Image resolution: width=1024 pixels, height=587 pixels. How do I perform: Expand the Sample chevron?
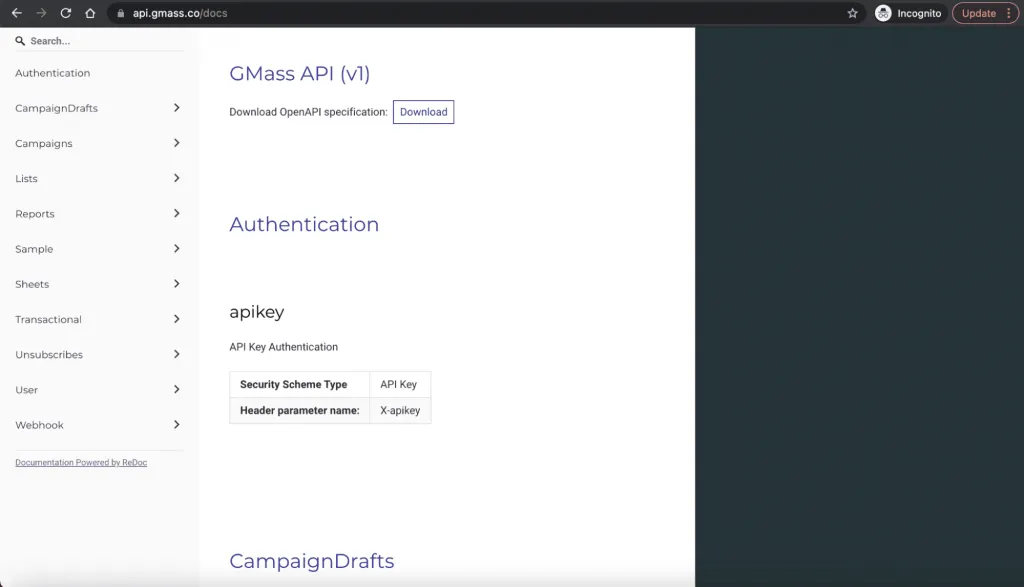(176, 249)
